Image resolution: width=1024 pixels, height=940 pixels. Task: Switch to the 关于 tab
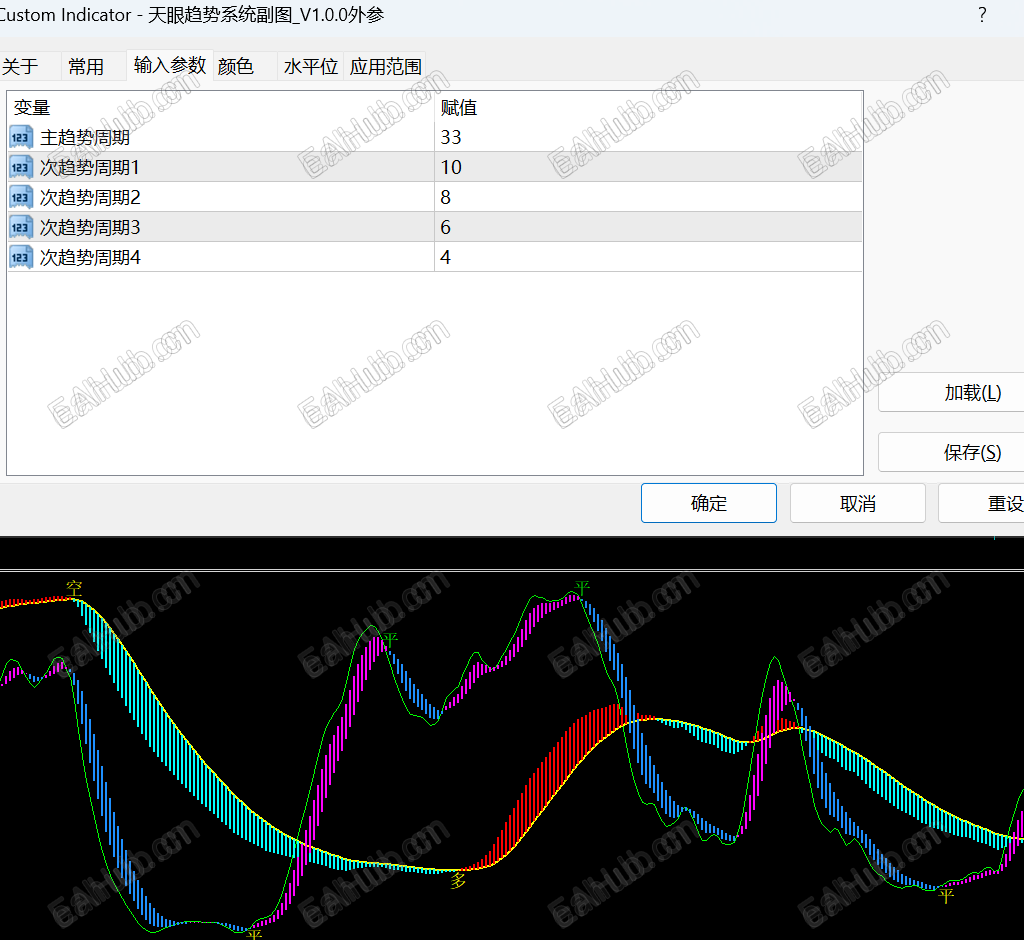coord(21,66)
